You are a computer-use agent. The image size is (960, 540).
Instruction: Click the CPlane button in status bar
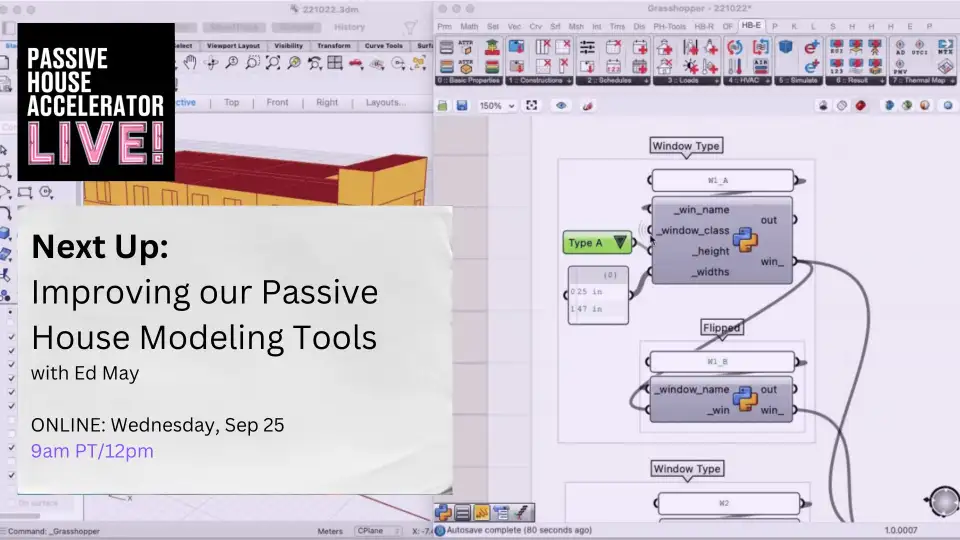(379, 530)
